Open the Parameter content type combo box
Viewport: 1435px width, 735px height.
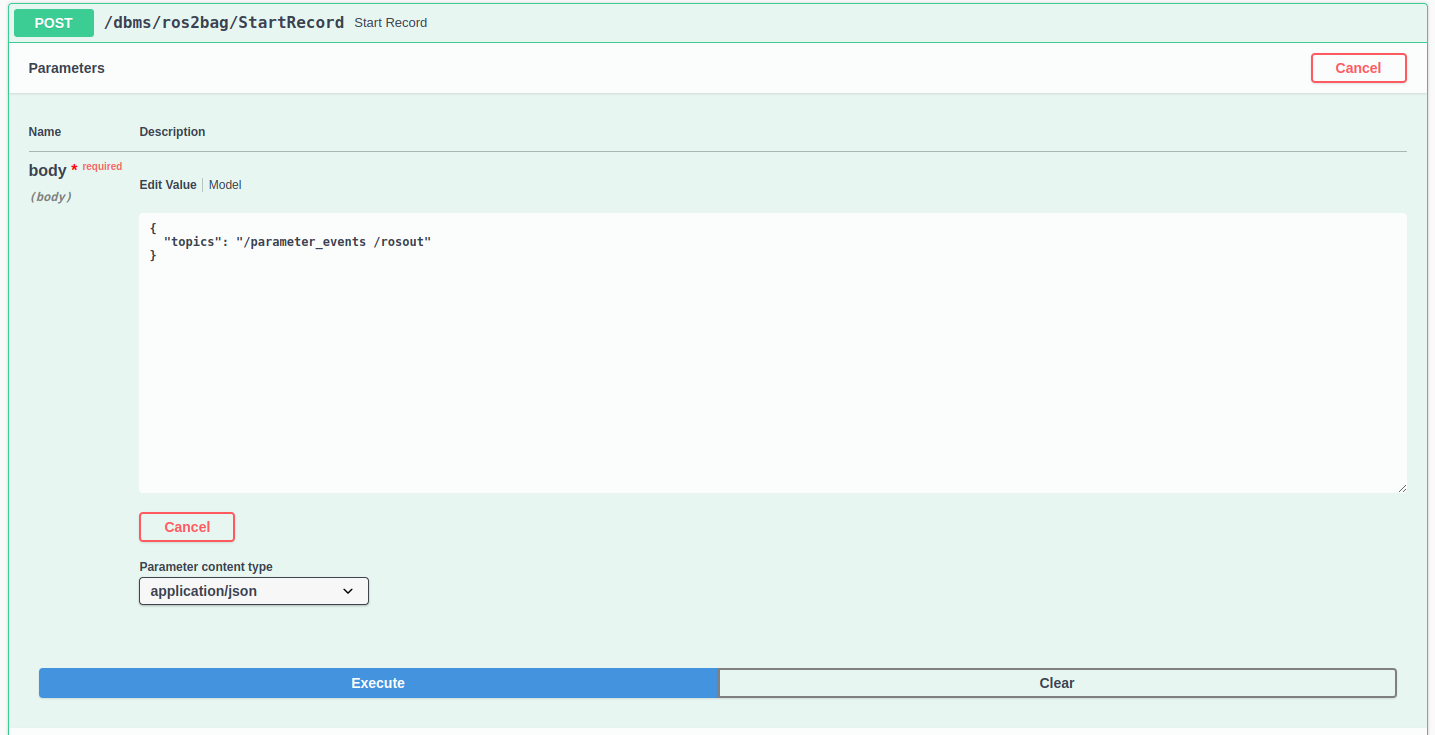tap(253, 591)
